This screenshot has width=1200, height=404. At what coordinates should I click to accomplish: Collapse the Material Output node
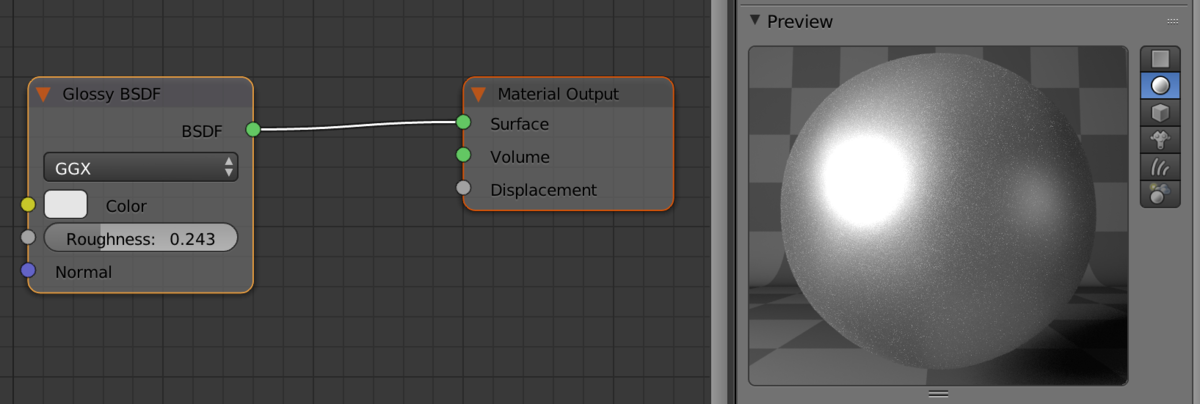click(x=478, y=94)
